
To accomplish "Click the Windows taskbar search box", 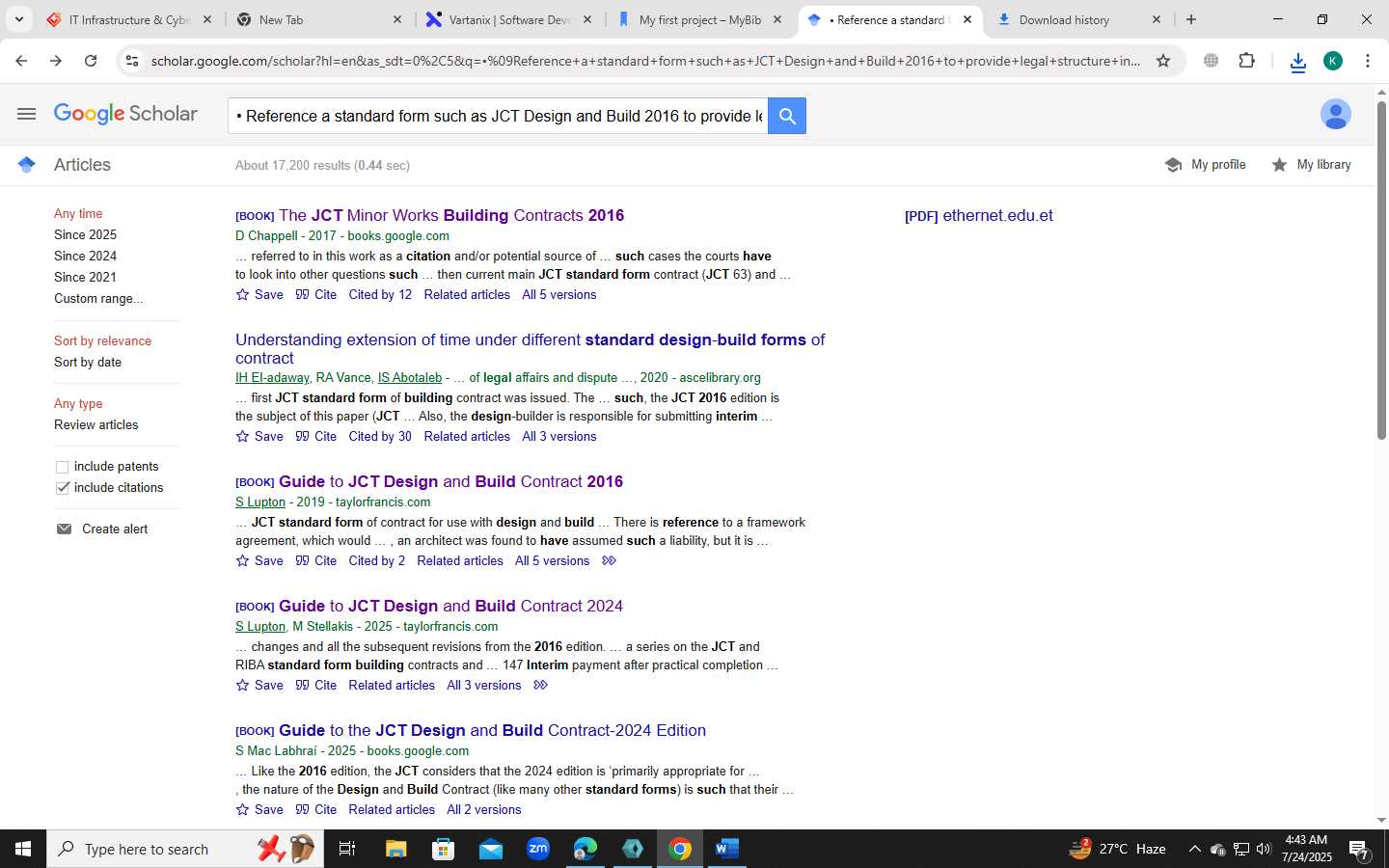I will 185,849.
